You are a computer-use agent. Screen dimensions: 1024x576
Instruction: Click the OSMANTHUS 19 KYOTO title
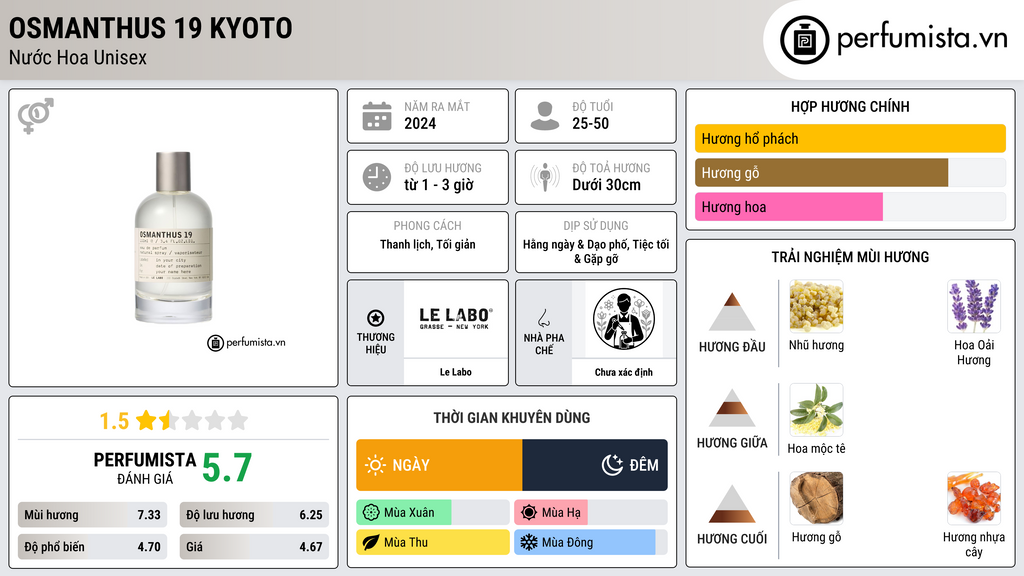pos(151,28)
